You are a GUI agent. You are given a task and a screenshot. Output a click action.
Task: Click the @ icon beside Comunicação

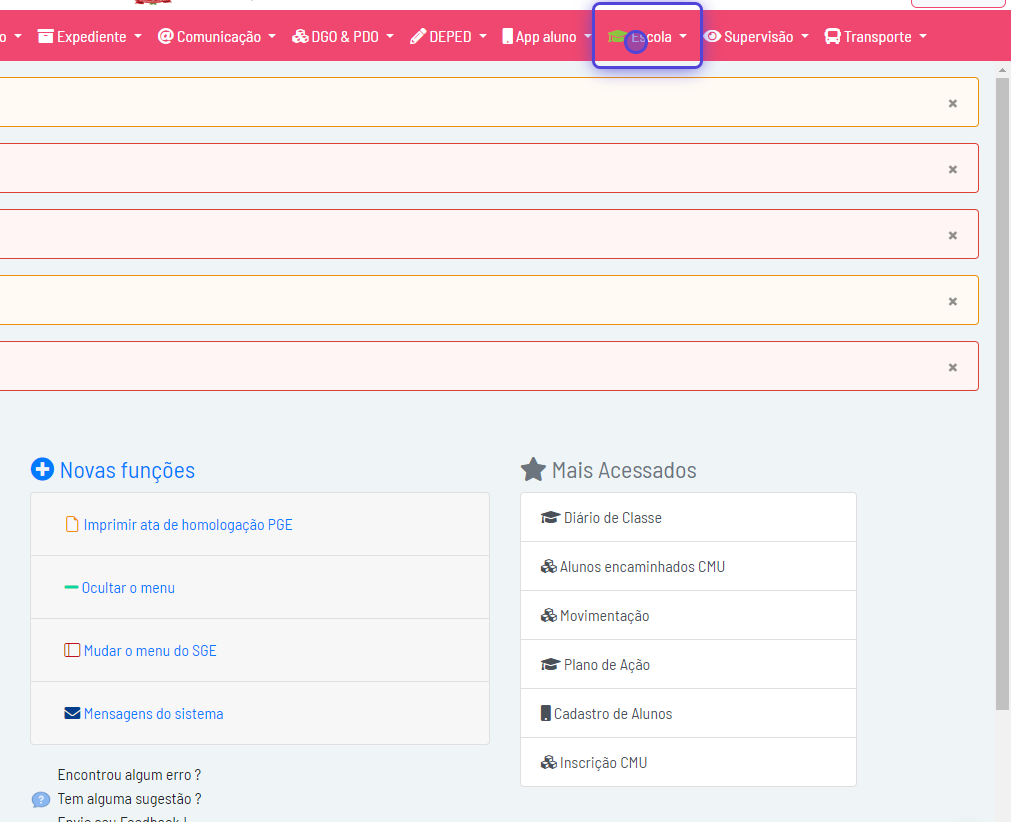coord(165,36)
